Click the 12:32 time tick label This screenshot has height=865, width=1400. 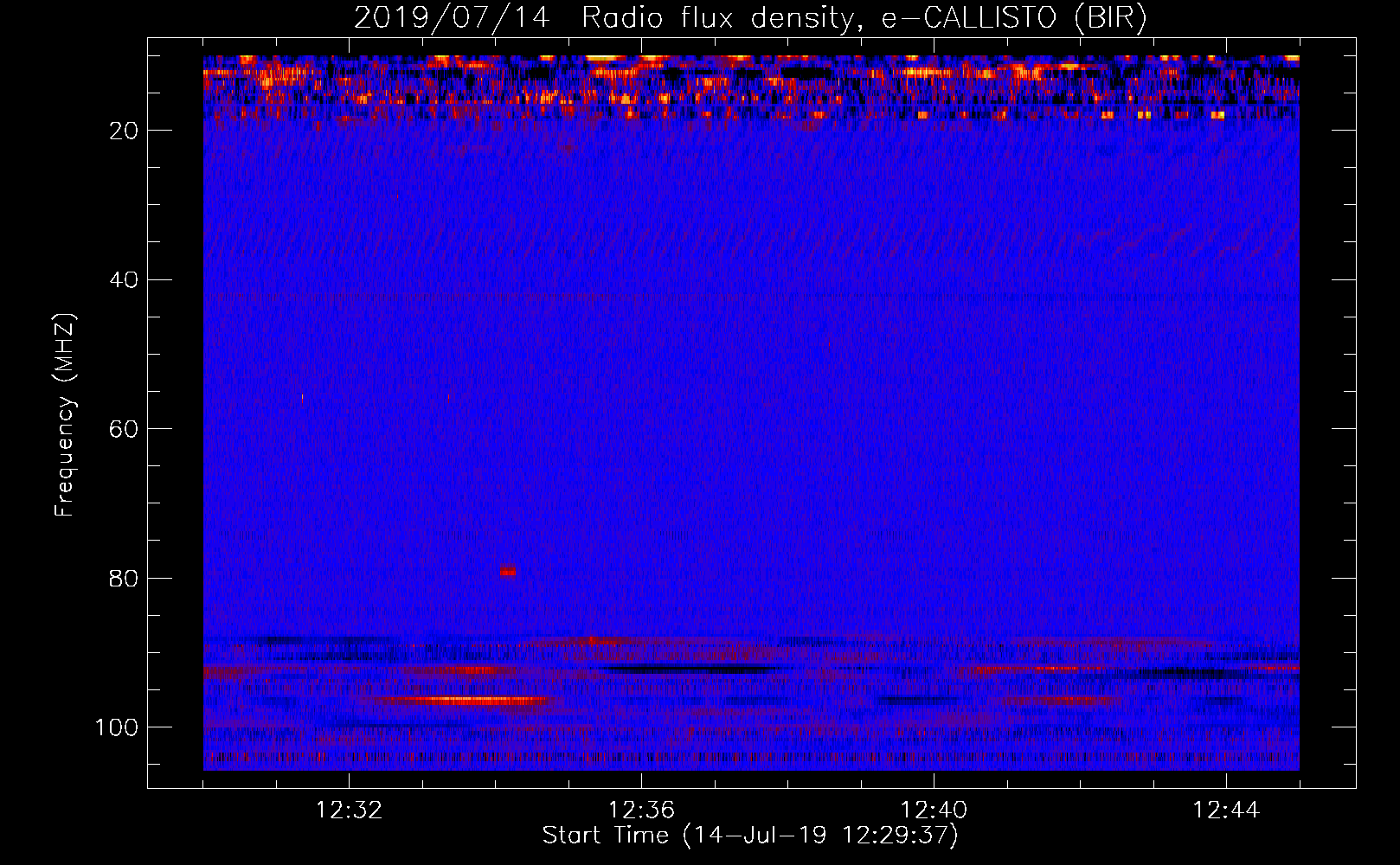coord(349,811)
